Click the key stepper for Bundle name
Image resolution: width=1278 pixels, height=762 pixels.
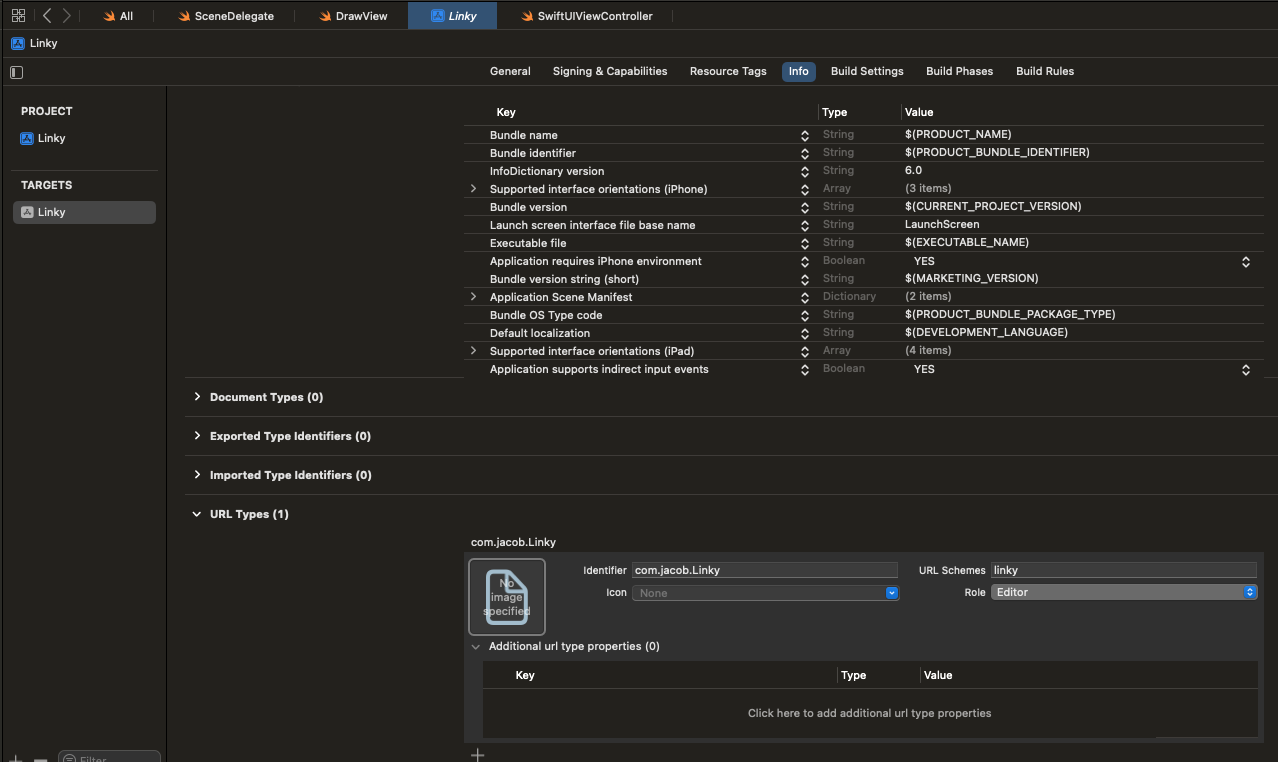click(x=805, y=135)
